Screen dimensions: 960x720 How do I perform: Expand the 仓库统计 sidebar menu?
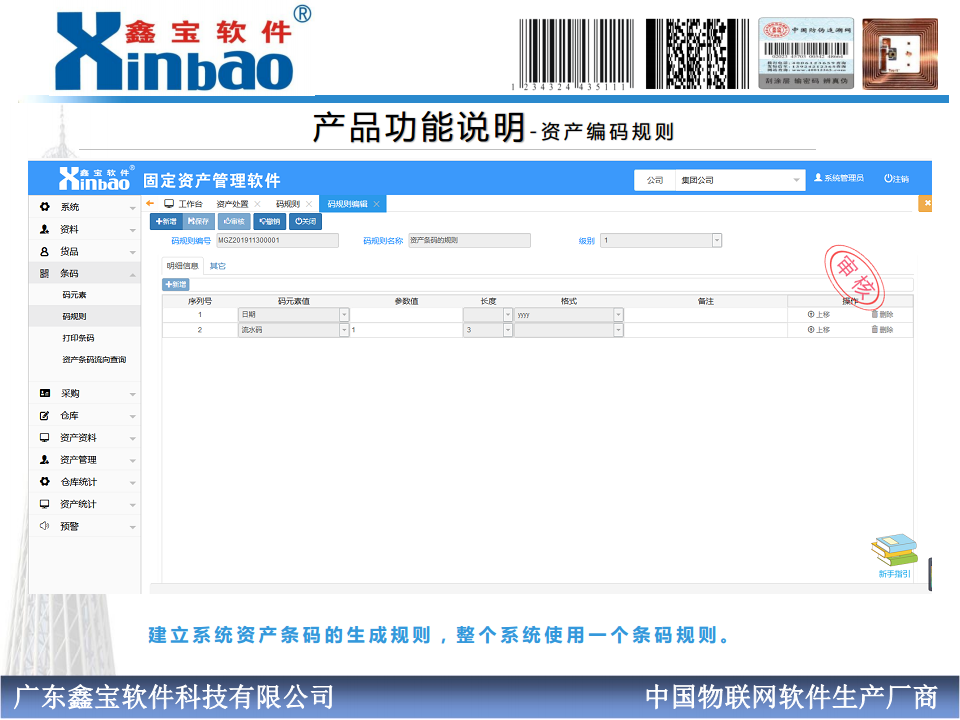point(85,482)
